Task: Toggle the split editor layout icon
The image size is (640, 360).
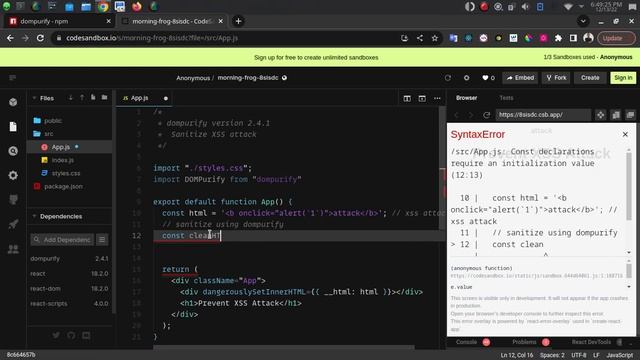Action: [407, 98]
